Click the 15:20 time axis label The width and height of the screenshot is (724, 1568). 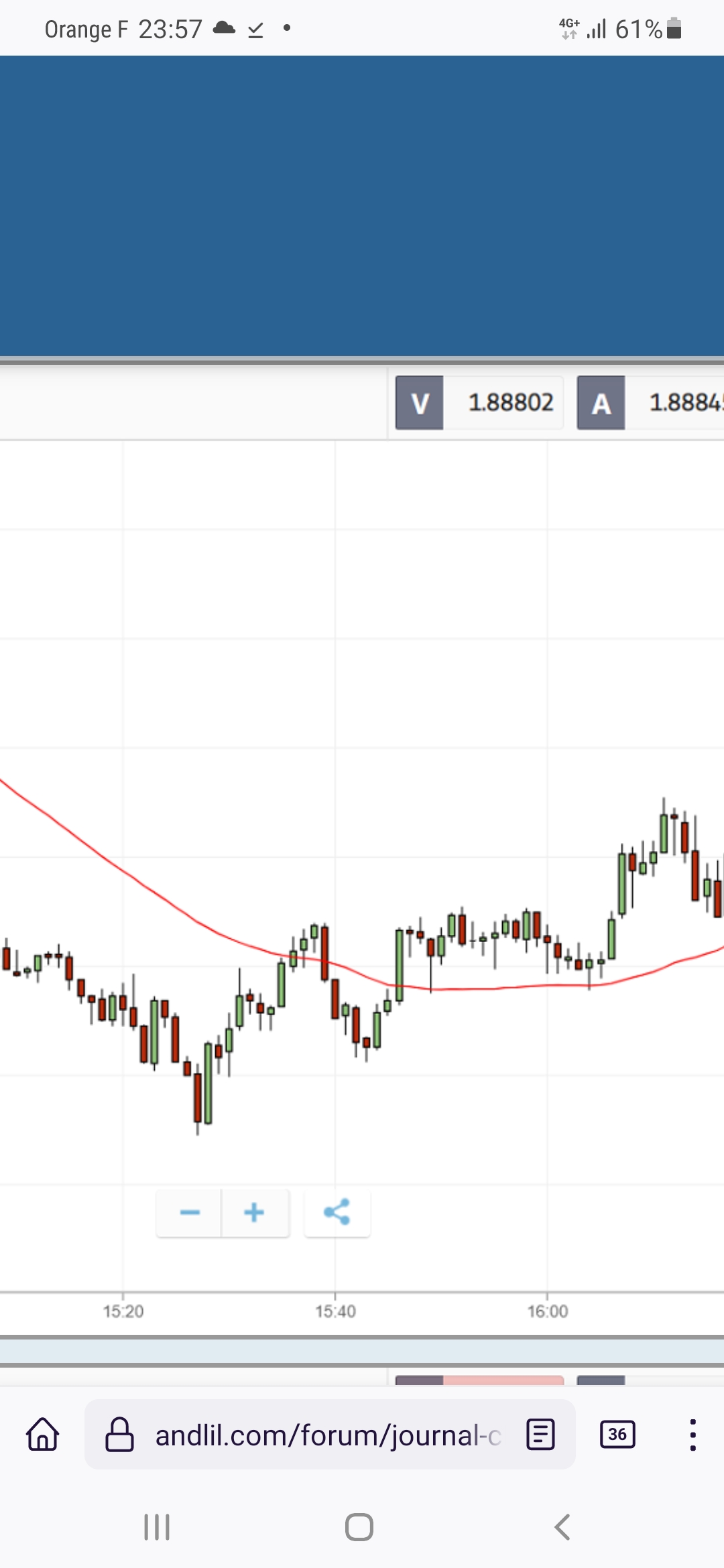click(123, 1311)
